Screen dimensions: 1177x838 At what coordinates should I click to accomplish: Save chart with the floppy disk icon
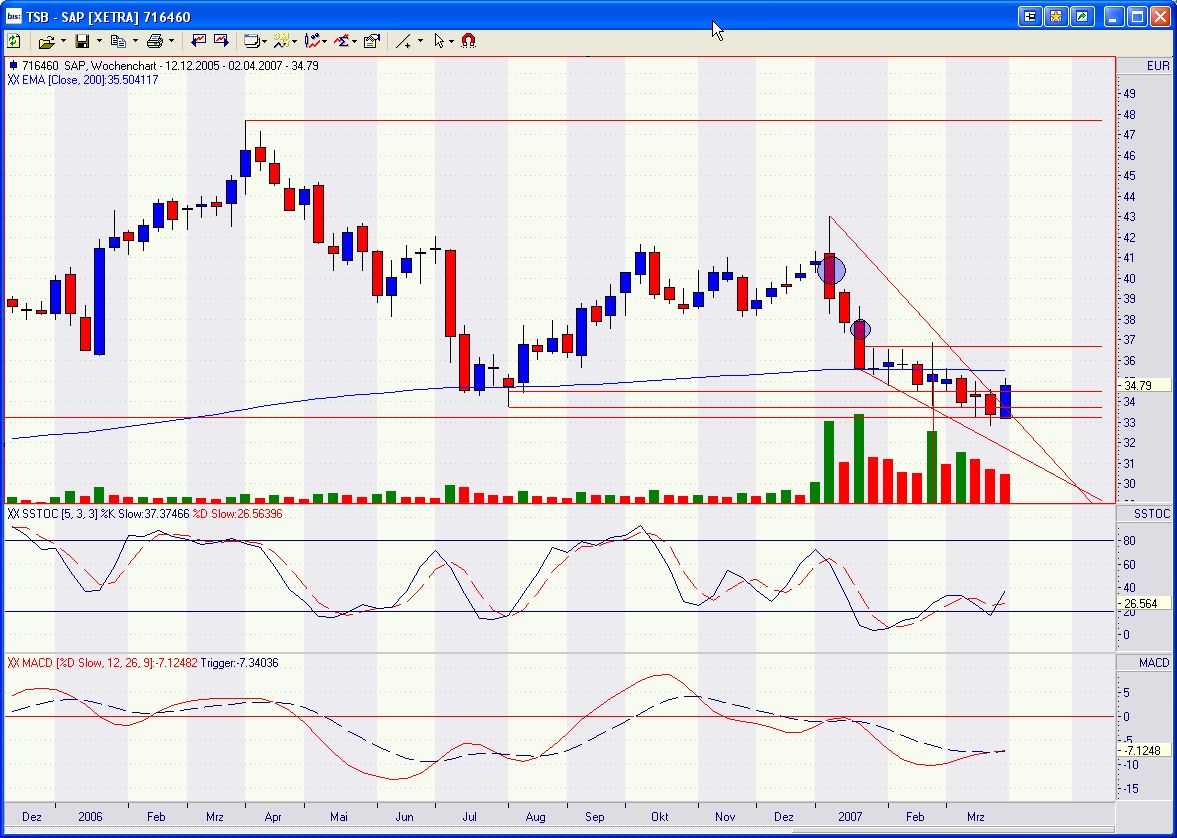tap(82, 41)
